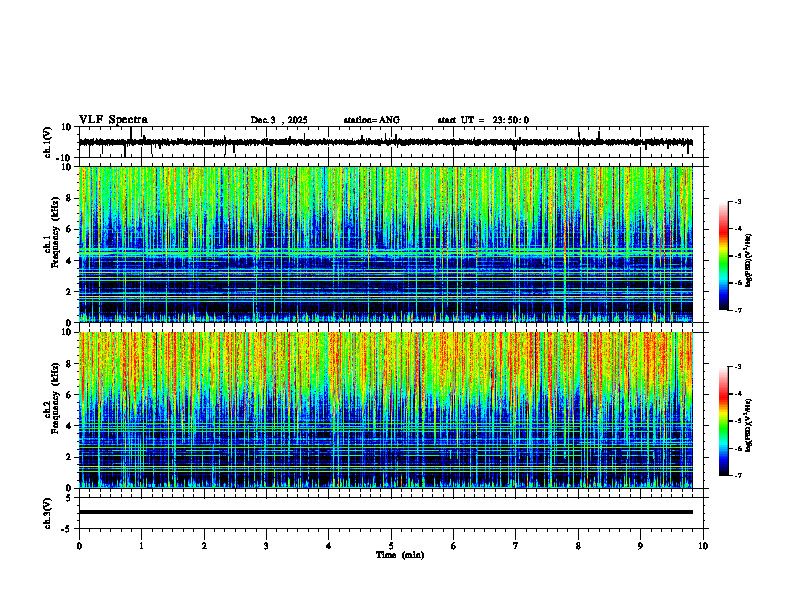Click the time axis tick label "3"
This screenshot has height=612, width=792.
tap(266, 546)
